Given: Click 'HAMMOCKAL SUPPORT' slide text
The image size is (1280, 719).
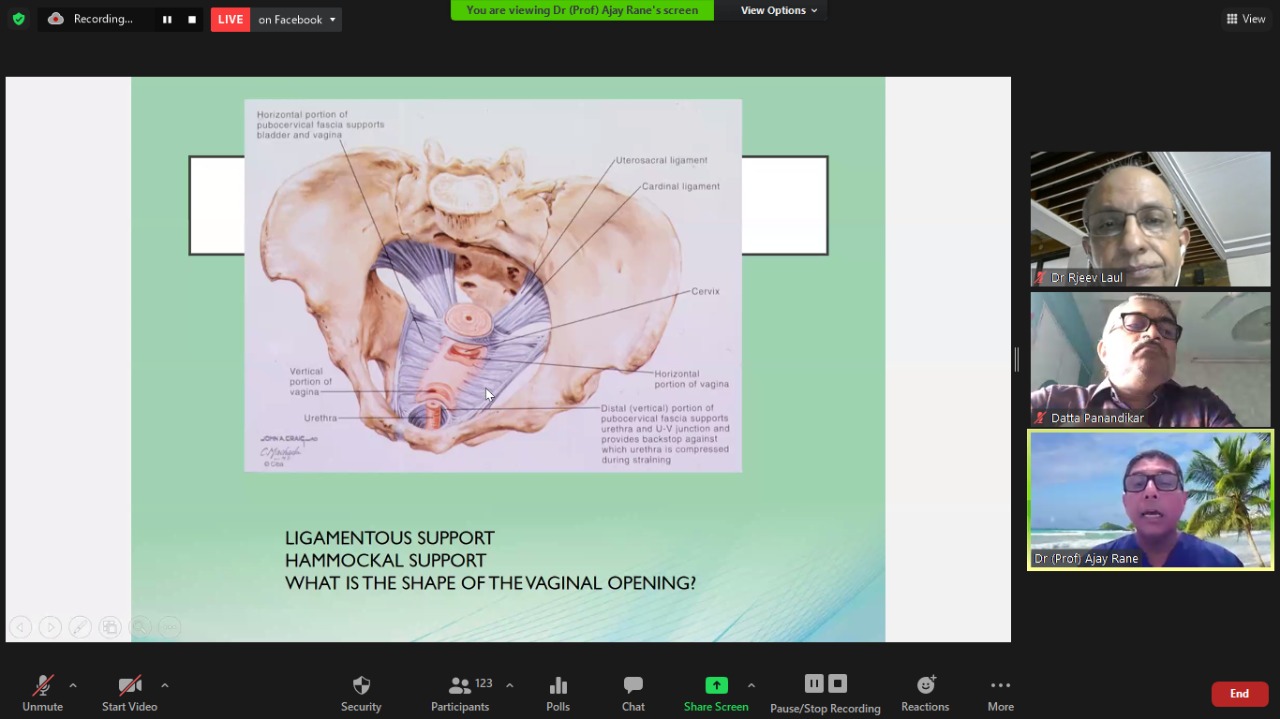Looking at the screenshot, I should 386,560.
